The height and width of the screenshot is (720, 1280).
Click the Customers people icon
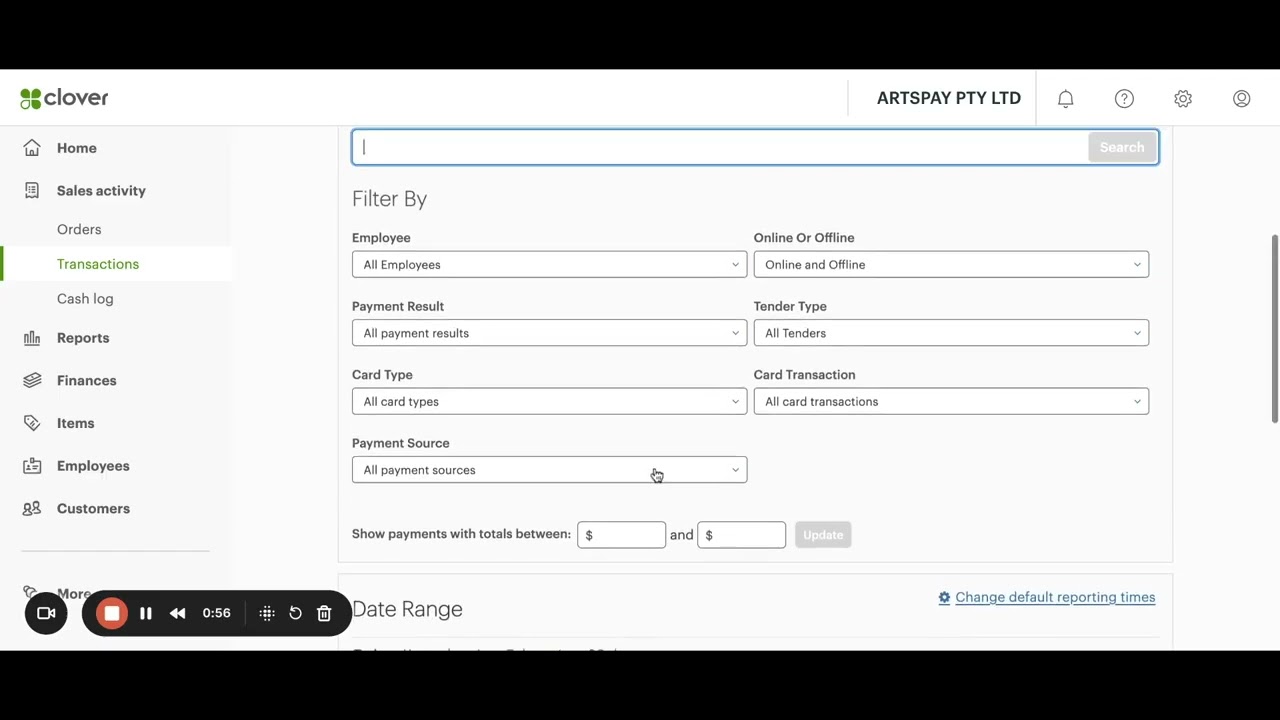coord(32,508)
